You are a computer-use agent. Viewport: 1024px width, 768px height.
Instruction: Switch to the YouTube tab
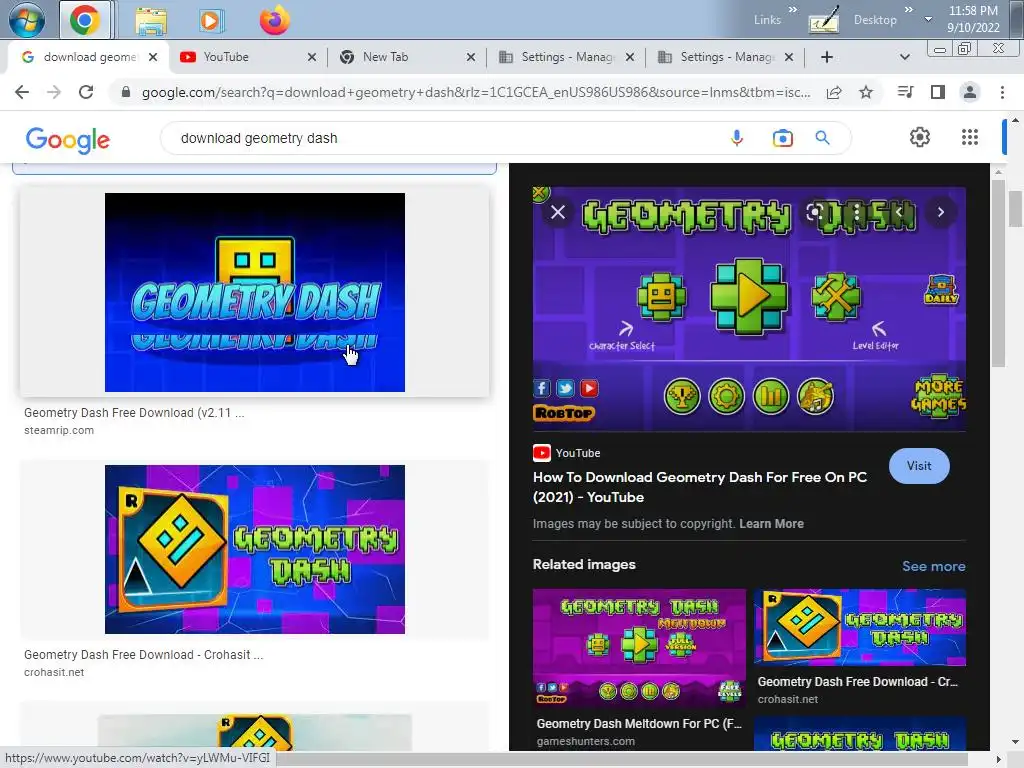[x=248, y=57]
